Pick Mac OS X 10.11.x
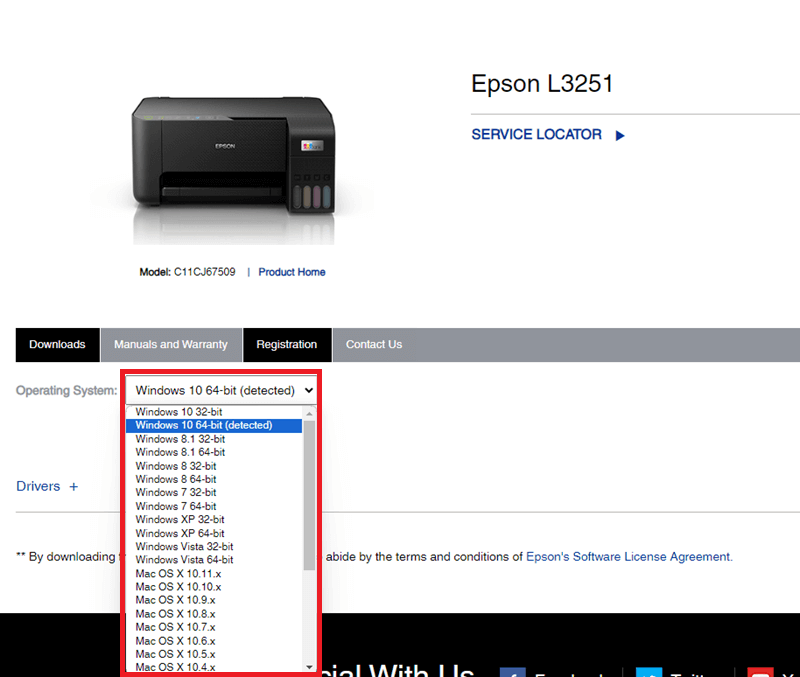 tap(214, 573)
